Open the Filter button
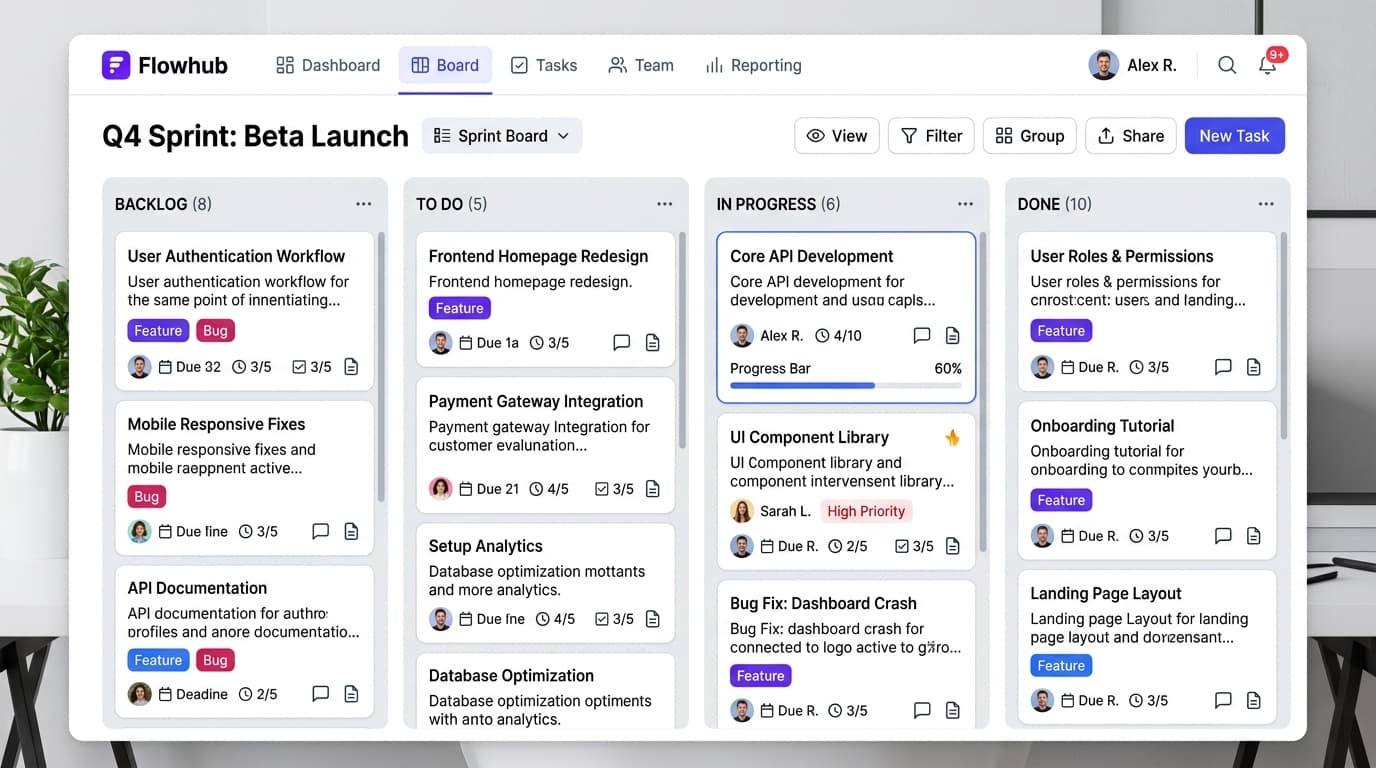Screen dimensions: 1376x768 click(932, 136)
